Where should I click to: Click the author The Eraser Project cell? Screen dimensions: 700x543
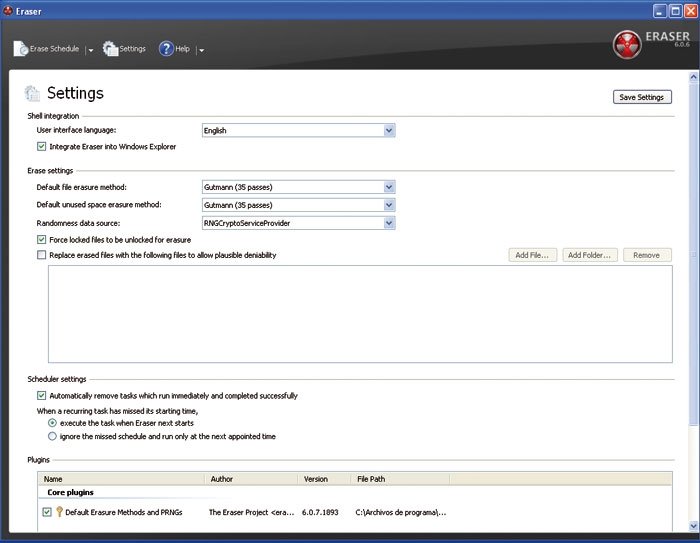pos(252,512)
